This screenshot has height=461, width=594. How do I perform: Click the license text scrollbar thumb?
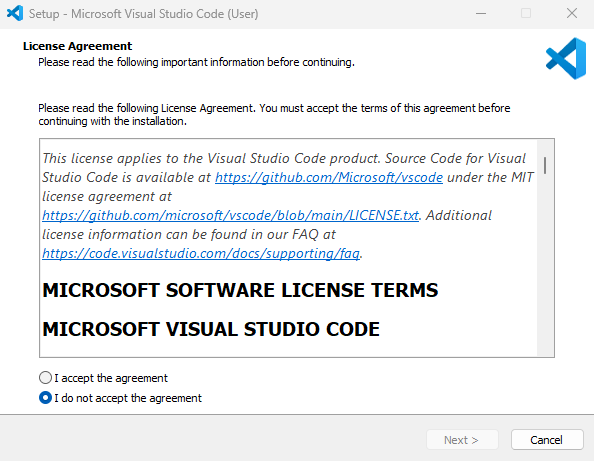click(x=545, y=166)
